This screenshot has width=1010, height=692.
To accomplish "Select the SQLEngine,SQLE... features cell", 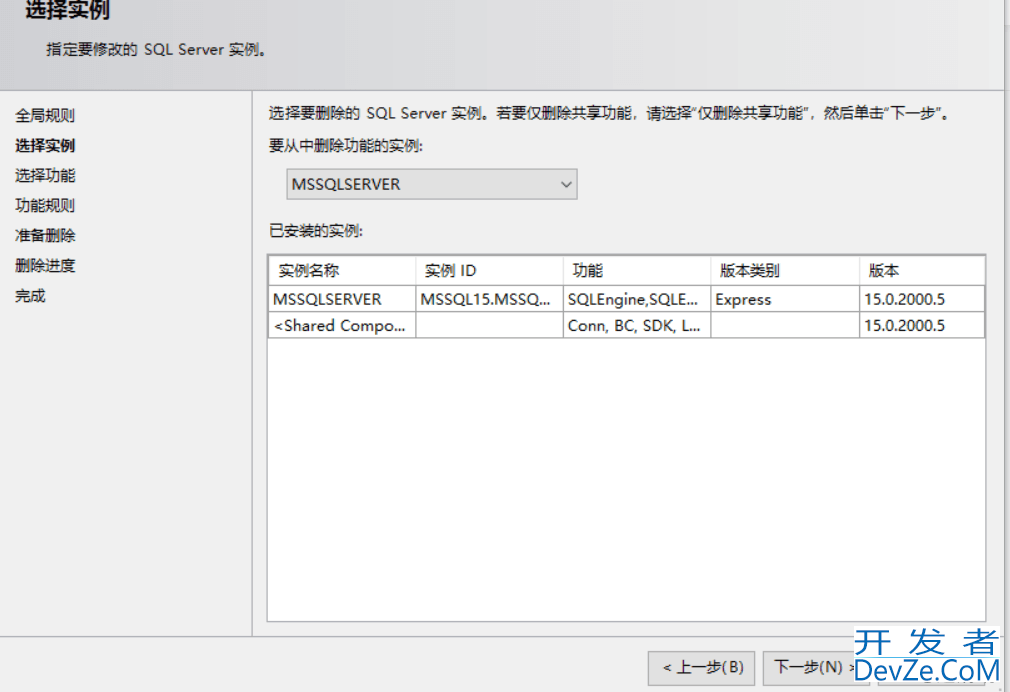I will point(637,299).
